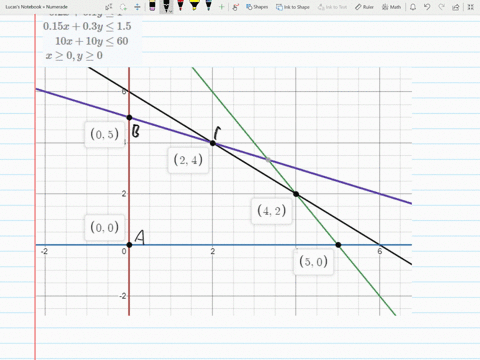Add a new pen with plus icon

[x=221, y=7]
